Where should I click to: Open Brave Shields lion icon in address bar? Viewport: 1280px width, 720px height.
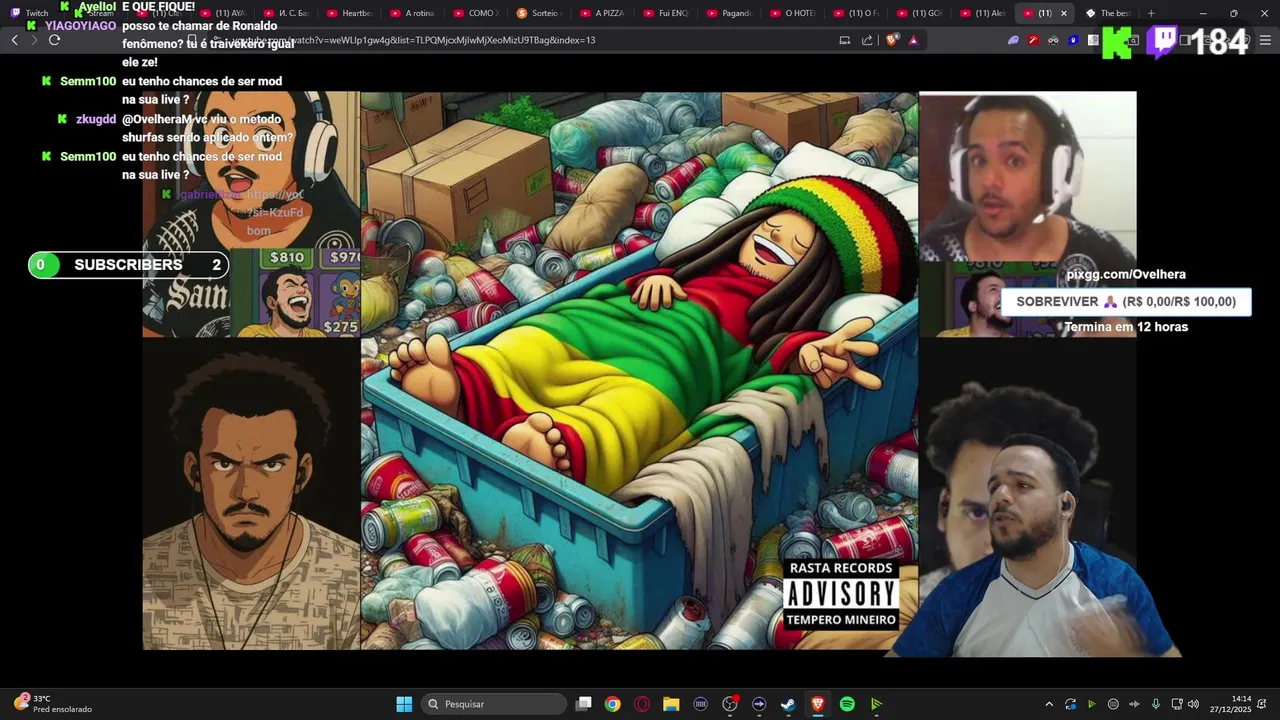point(893,40)
